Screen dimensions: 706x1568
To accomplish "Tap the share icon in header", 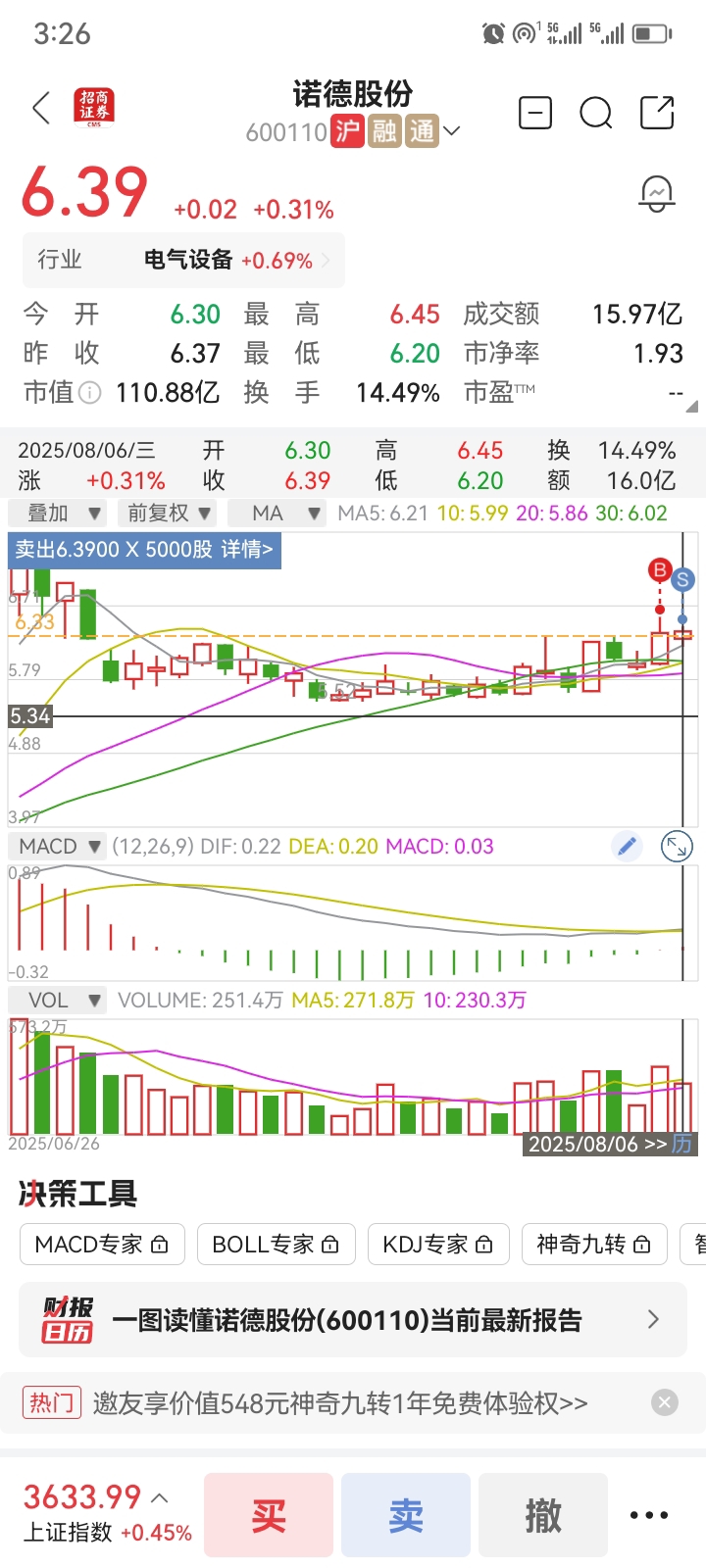I will [x=657, y=113].
